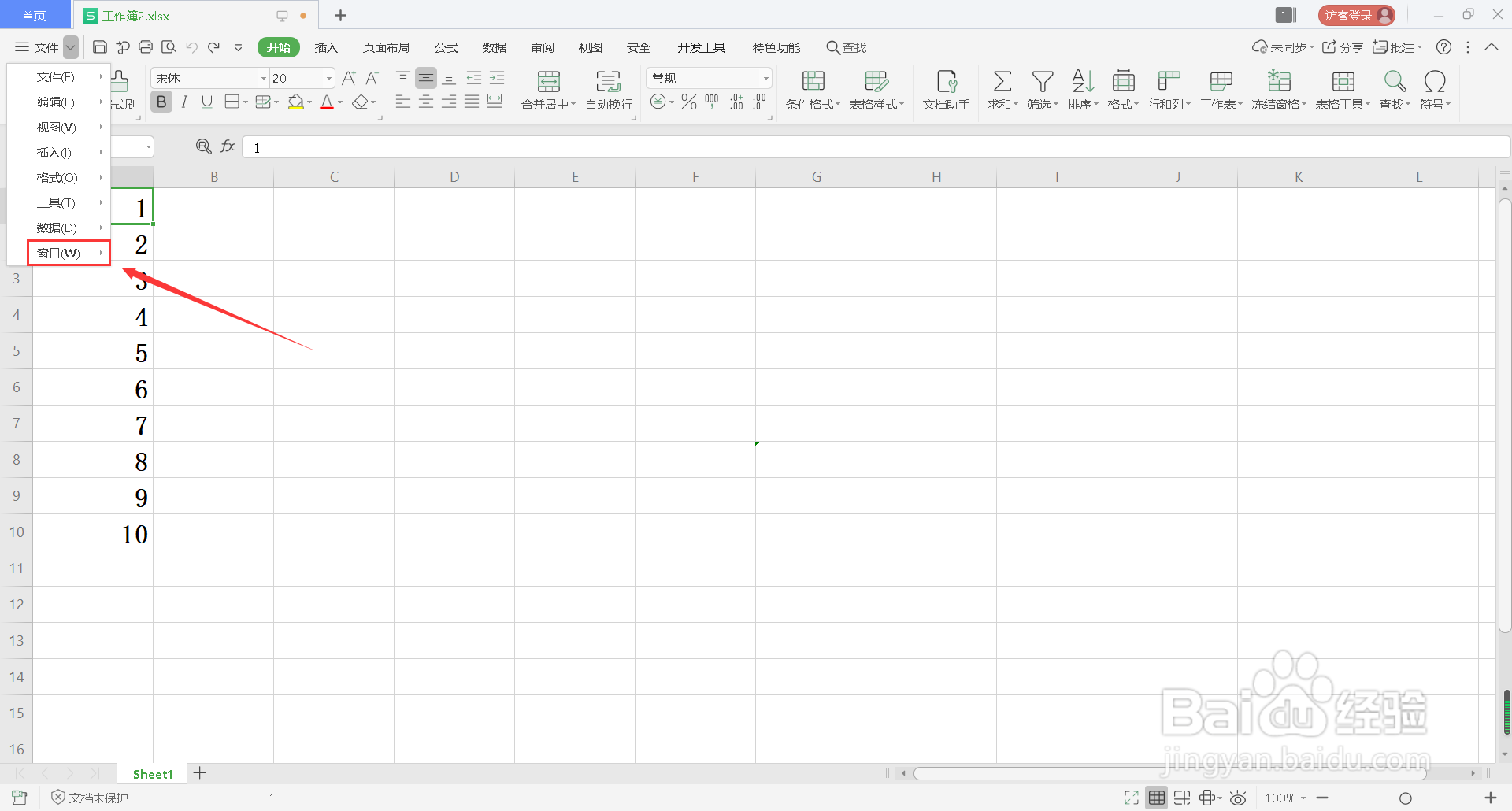Click the rows and columns icon
The height and width of the screenshot is (811, 1512).
tap(1169, 81)
